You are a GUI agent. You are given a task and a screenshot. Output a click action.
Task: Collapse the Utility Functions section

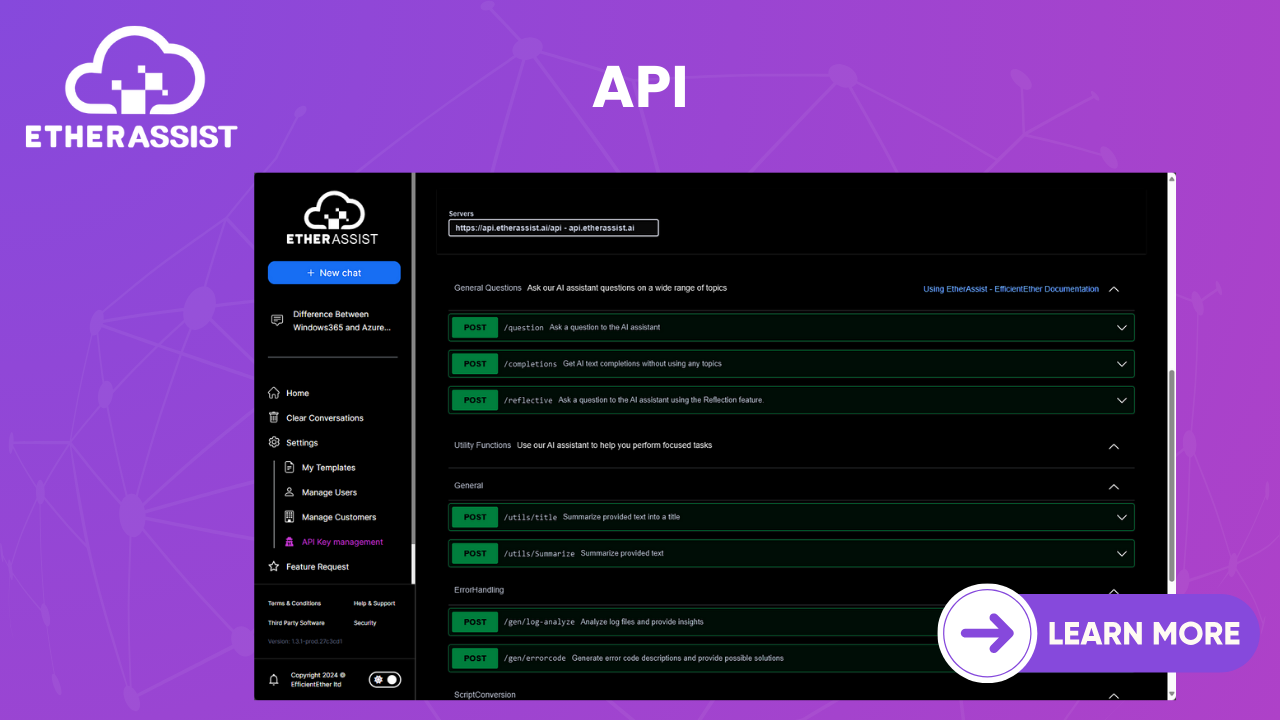click(1114, 446)
